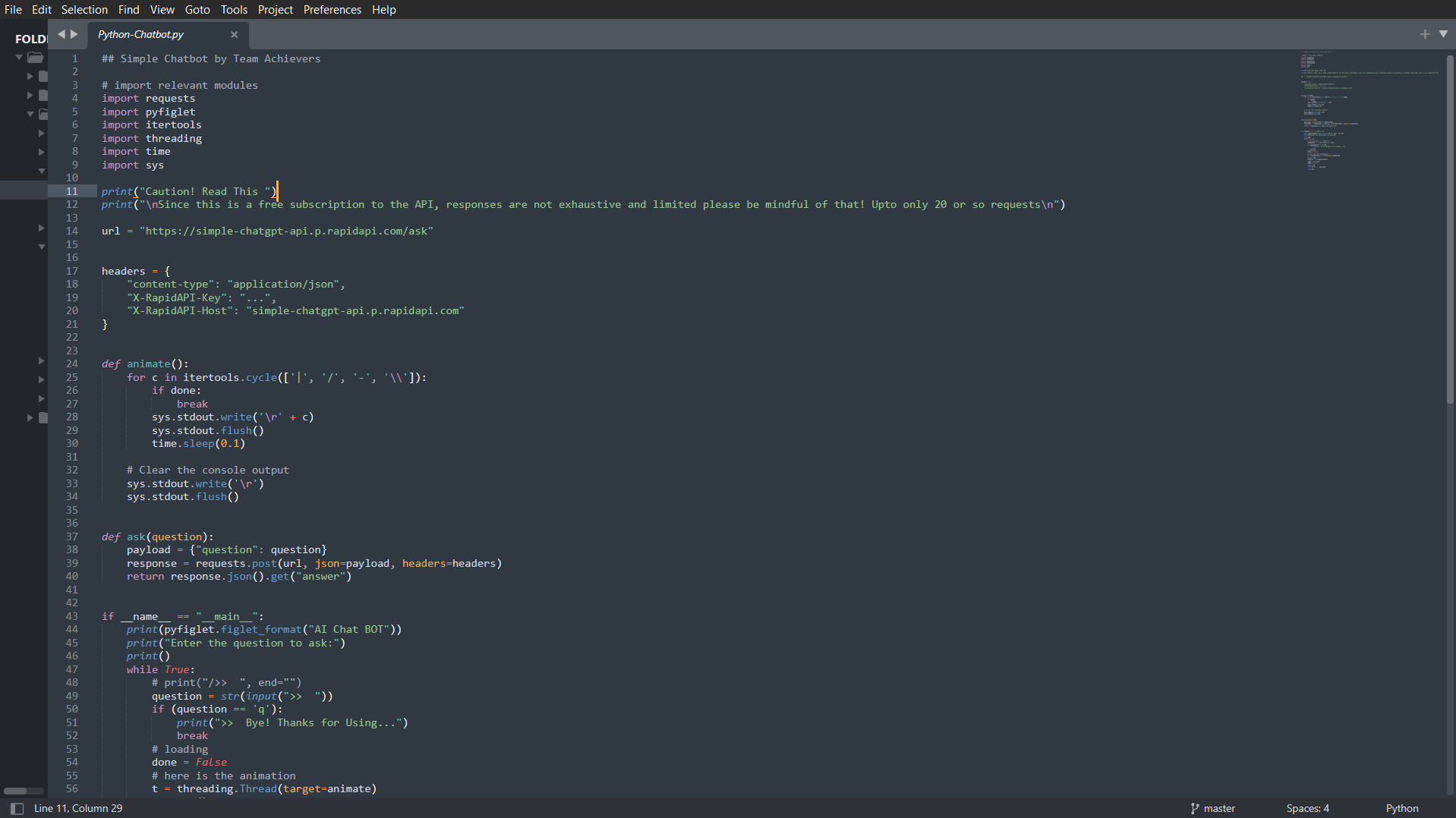Click 'def animate():' definition line
1456x818 pixels.
[x=145, y=363]
